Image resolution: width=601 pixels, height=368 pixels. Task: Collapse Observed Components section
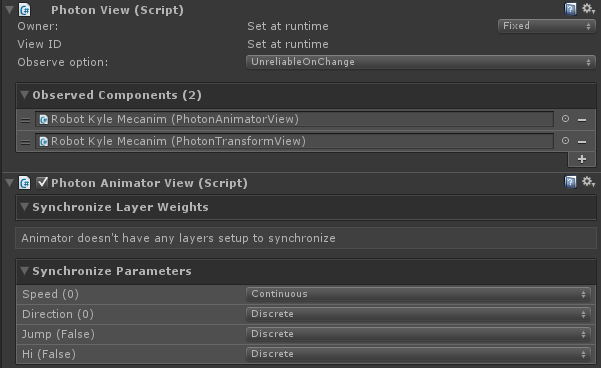[x=25, y=95]
